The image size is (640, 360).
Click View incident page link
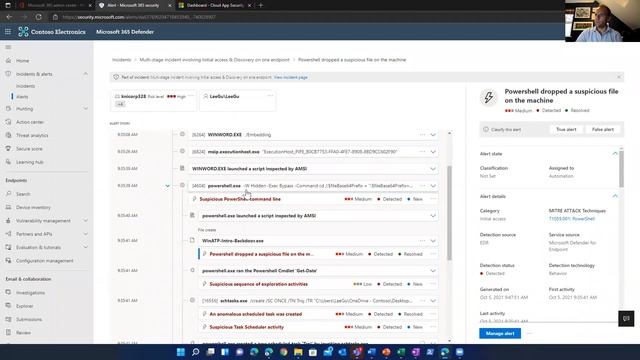pos(291,77)
